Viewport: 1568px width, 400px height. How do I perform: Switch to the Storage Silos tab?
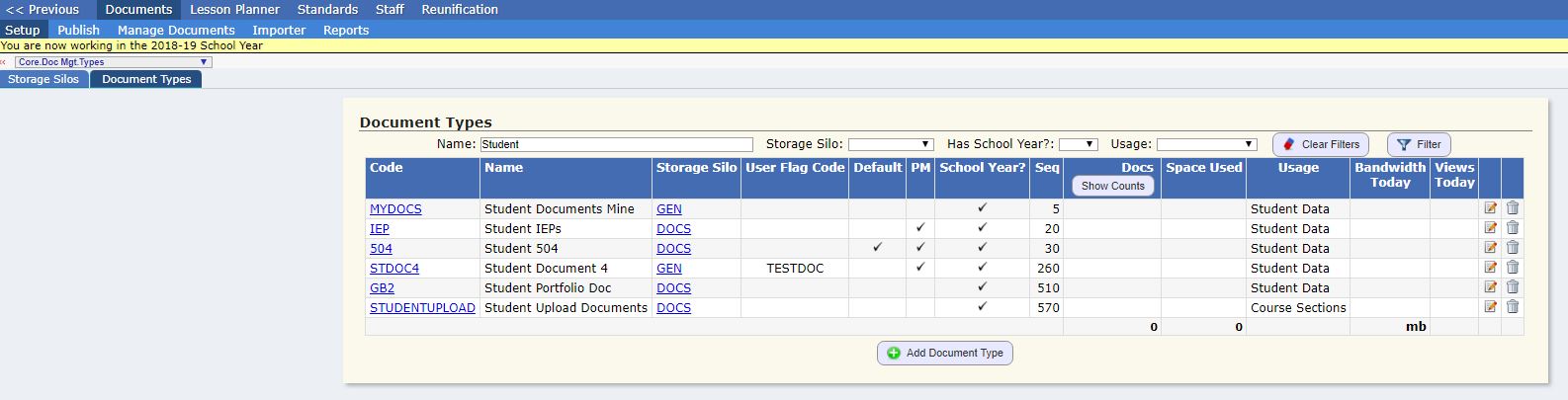coord(44,79)
